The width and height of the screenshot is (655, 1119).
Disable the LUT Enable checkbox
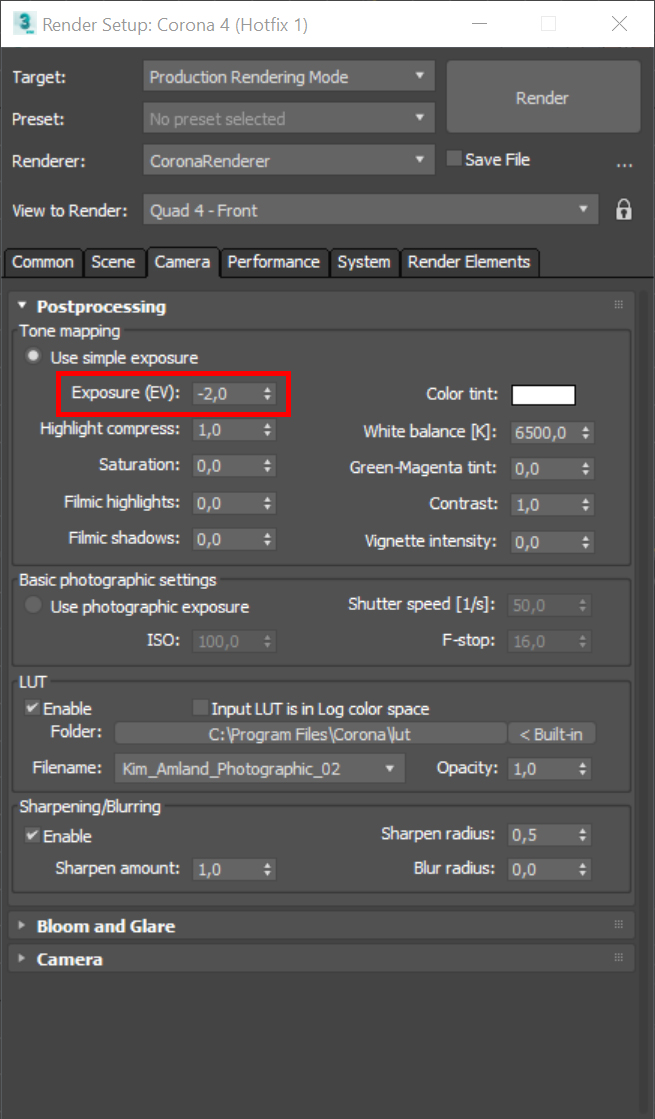32,708
